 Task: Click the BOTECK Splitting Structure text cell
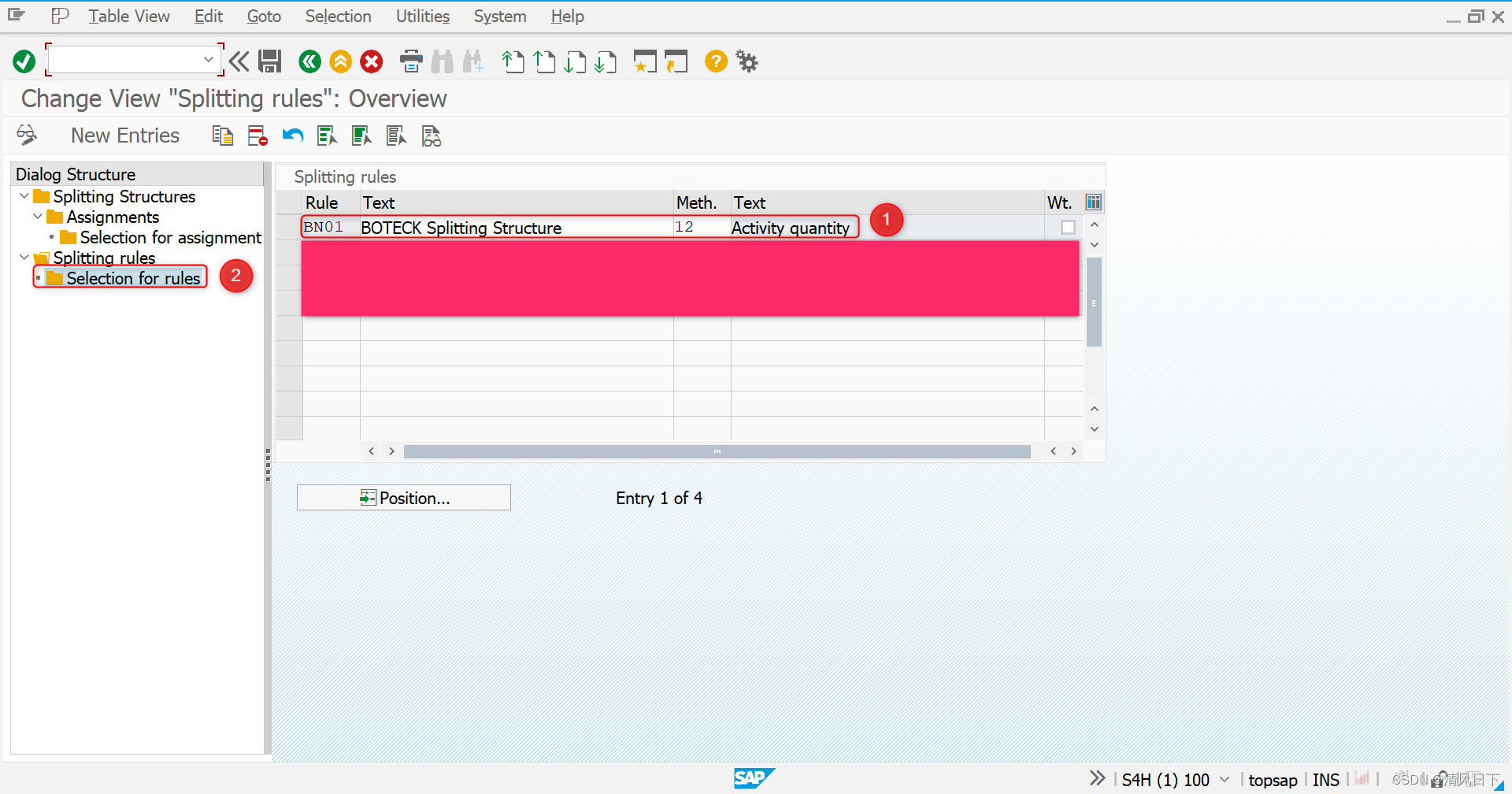pyautogui.click(x=517, y=228)
